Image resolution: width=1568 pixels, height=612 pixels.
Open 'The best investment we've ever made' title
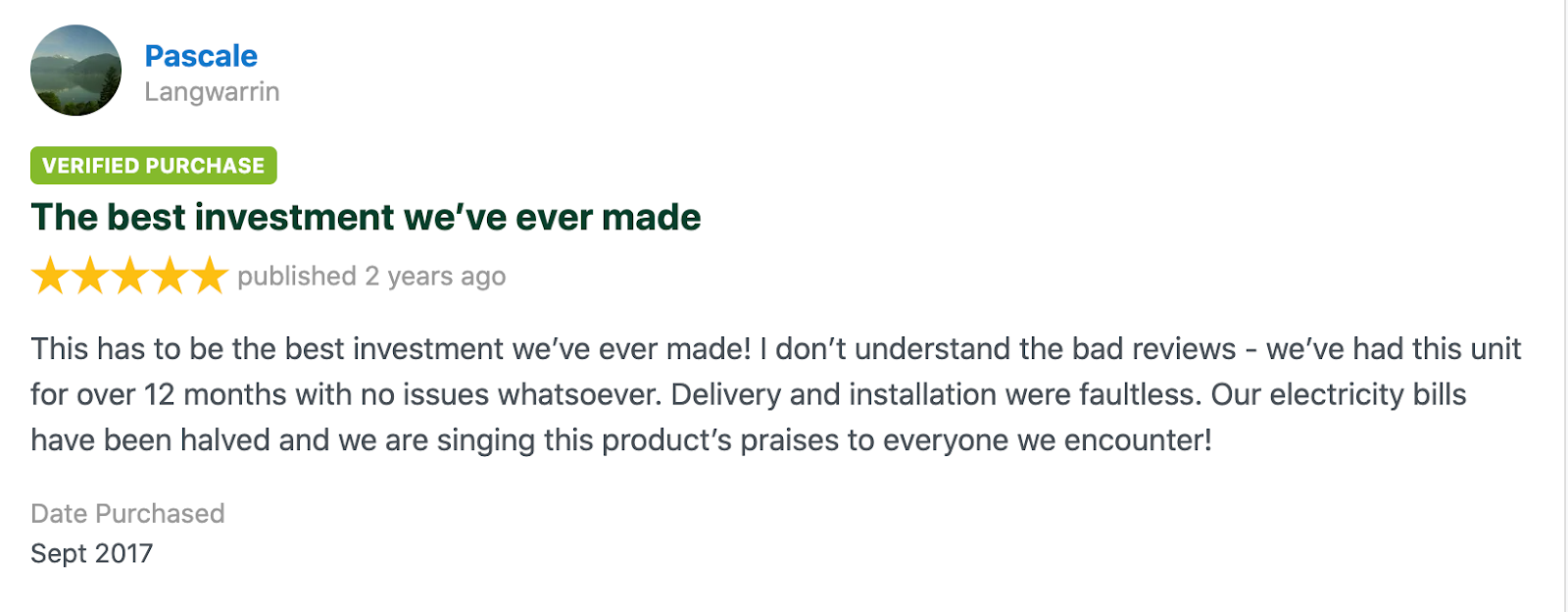coord(366,217)
